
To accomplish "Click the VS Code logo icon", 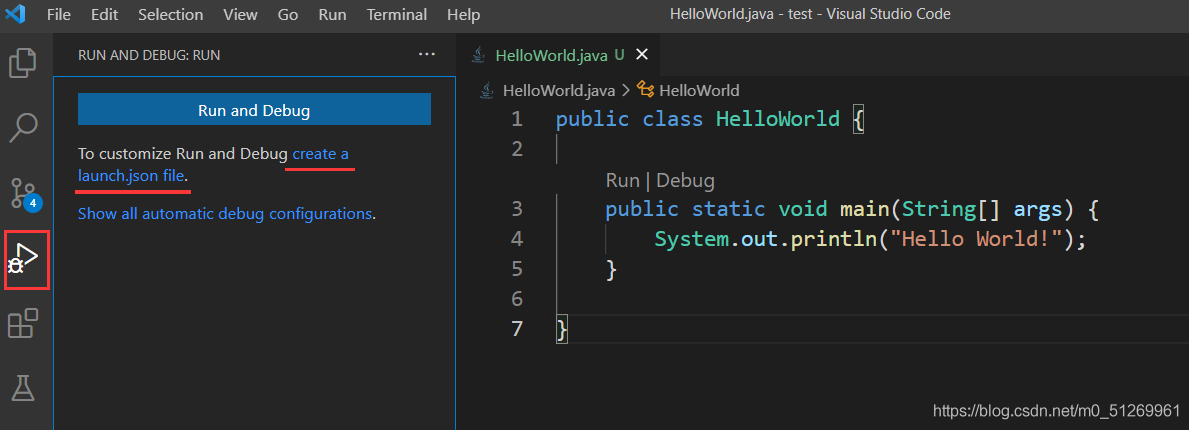I will [x=16, y=14].
